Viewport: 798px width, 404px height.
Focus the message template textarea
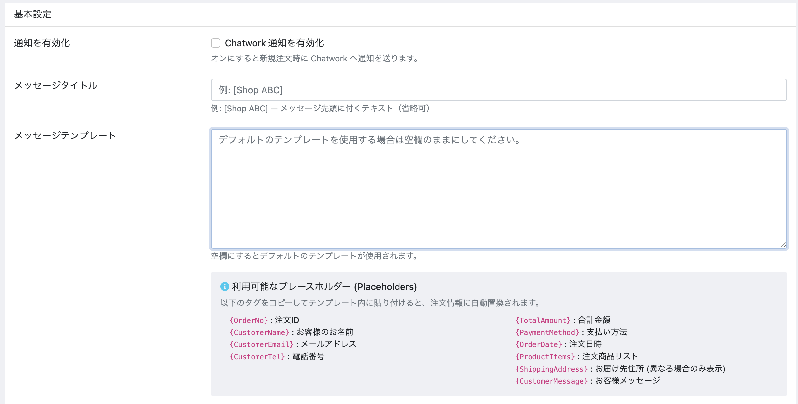499,189
